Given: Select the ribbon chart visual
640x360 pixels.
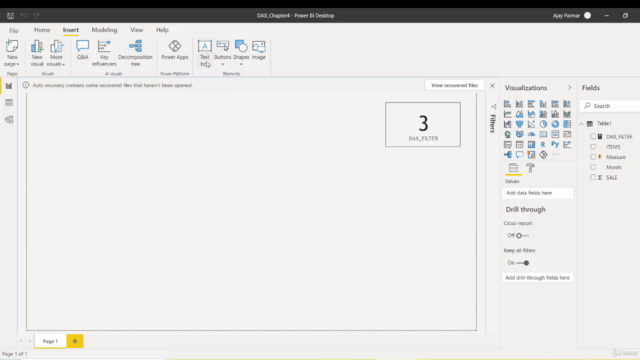Looking at the screenshot, I should coord(567,114).
